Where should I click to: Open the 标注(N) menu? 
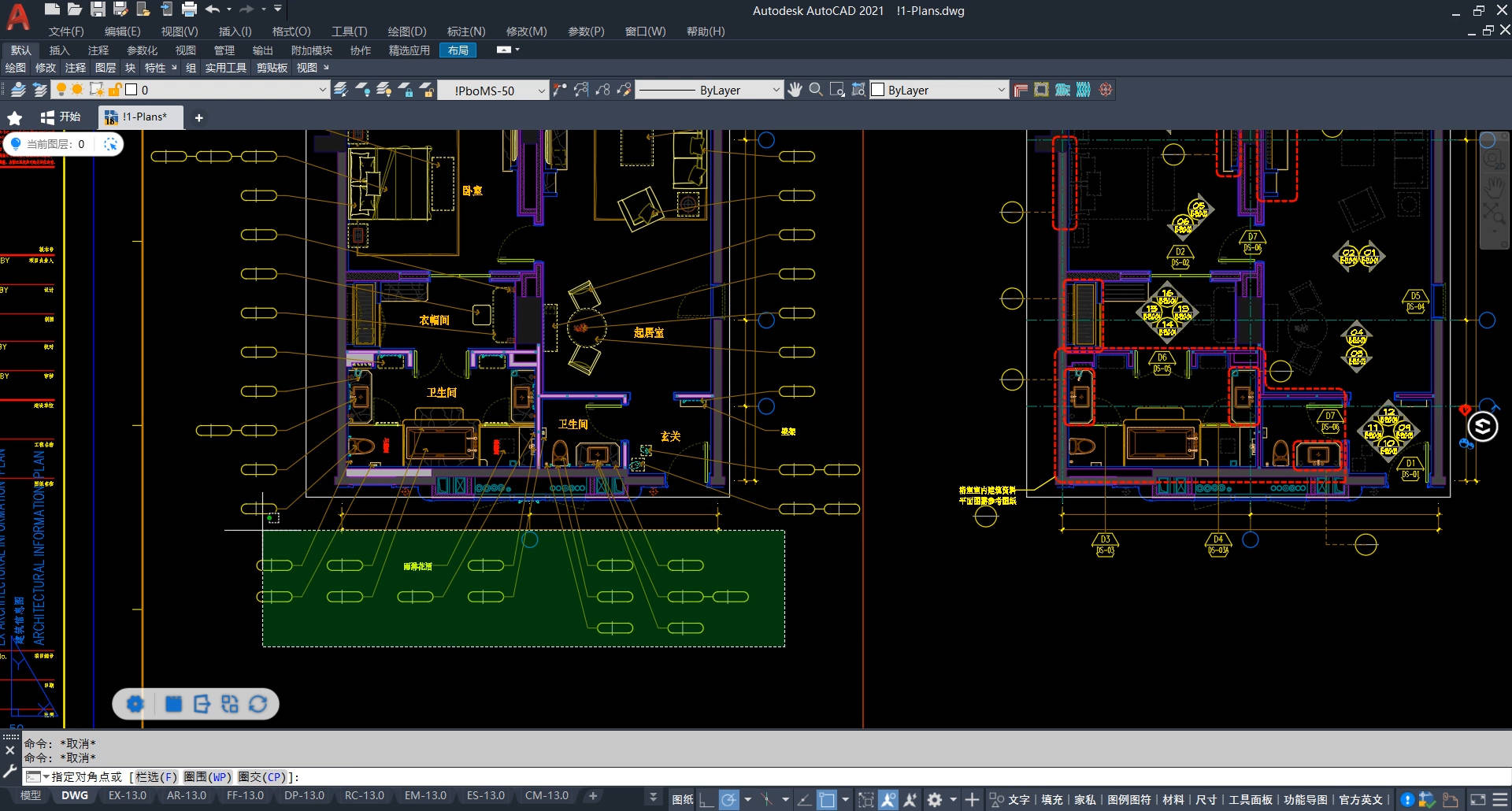click(x=466, y=31)
